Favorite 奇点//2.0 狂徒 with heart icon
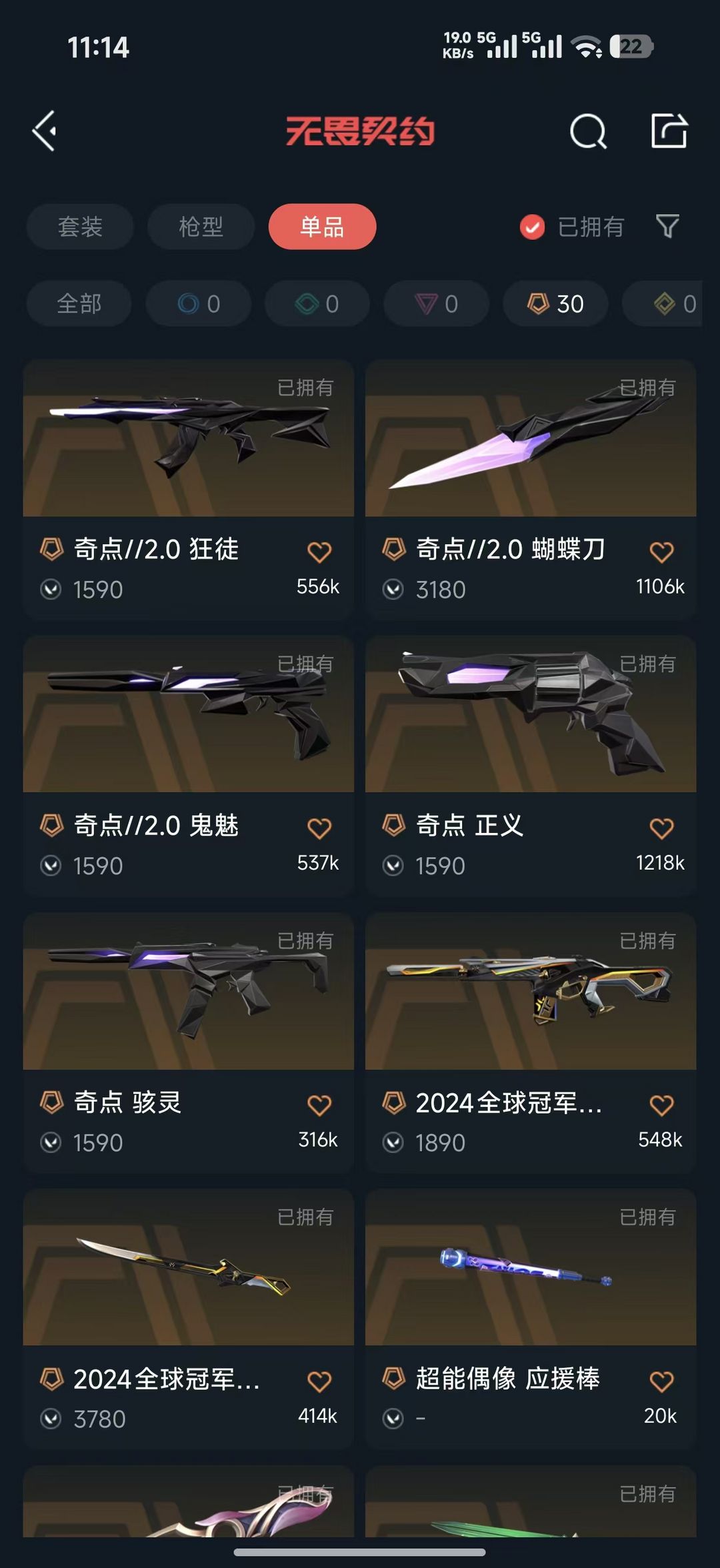Viewport: 720px width, 1568px height. point(319,552)
